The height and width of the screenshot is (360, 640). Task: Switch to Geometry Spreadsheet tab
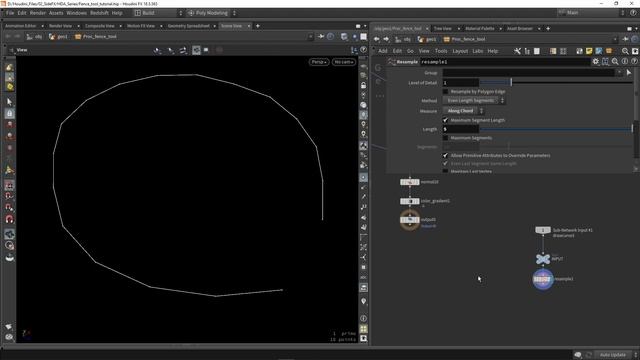[189, 26]
